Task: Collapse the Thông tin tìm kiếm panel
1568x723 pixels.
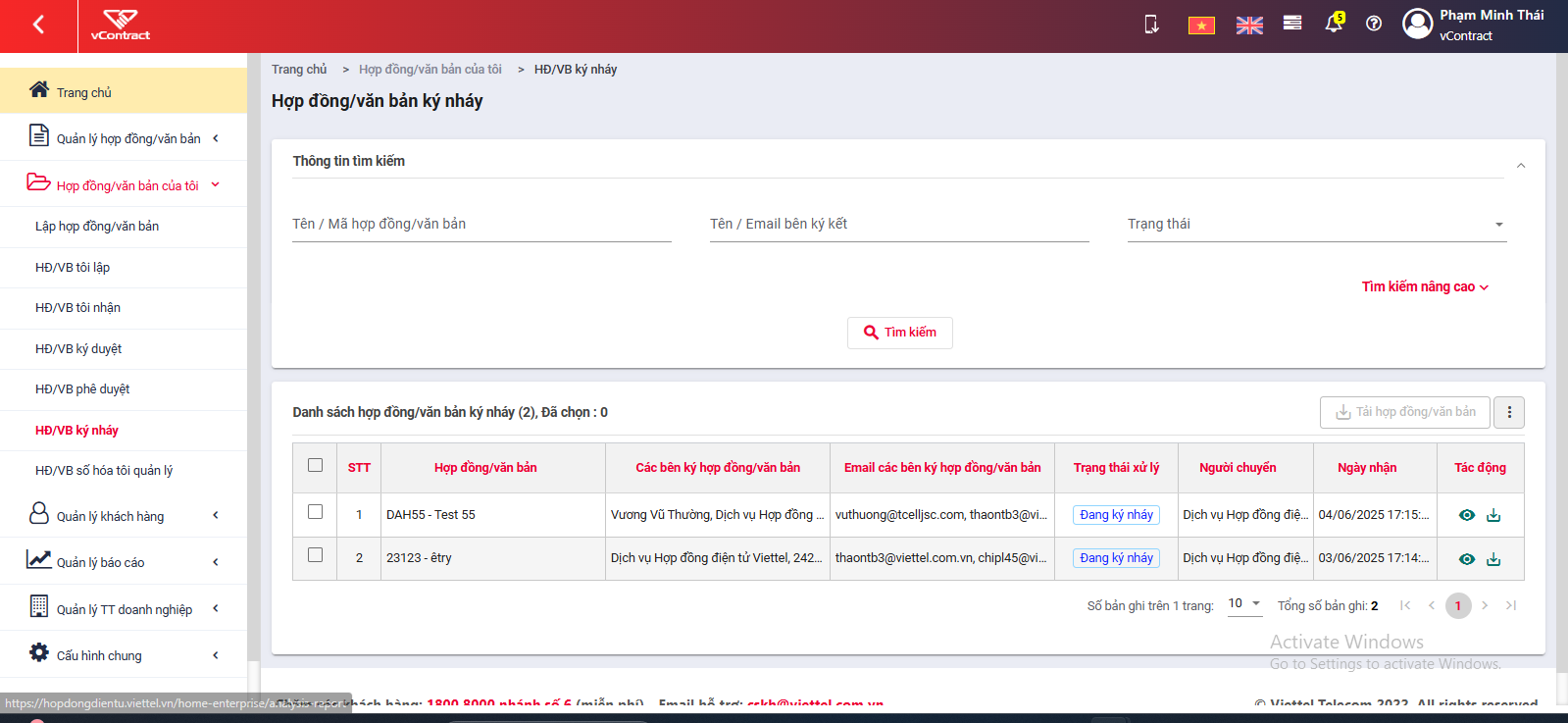Action: 1521,165
